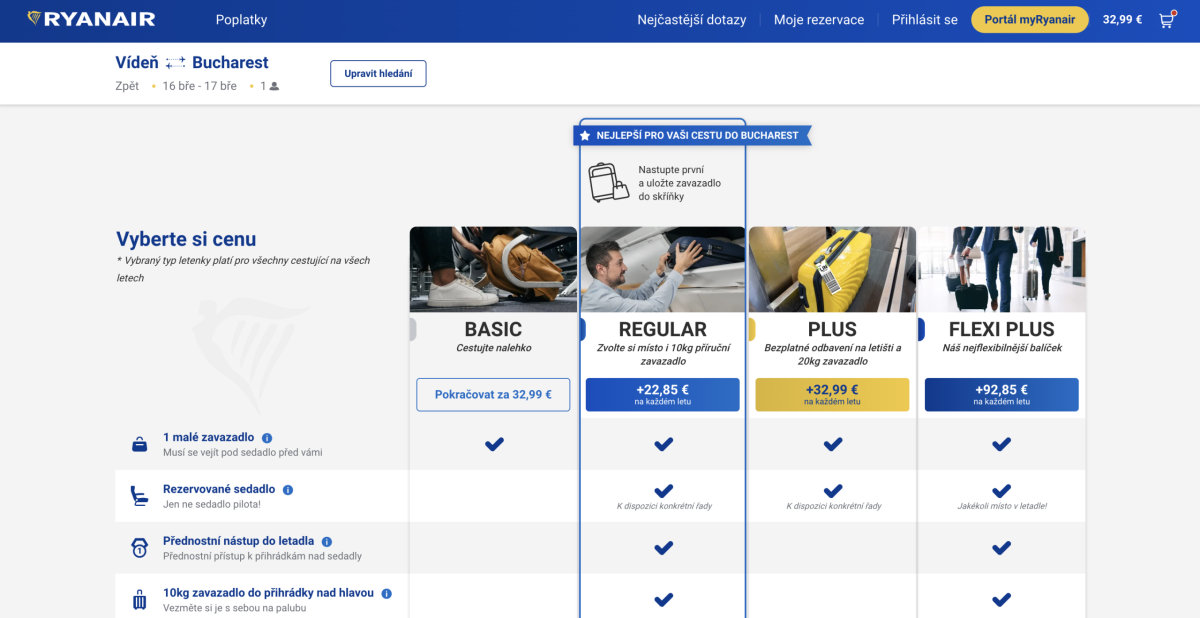Image resolution: width=1200 pixels, height=618 pixels.
Task: Choose Plus fare +32,99 € button
Action: [x=832, y=394]
